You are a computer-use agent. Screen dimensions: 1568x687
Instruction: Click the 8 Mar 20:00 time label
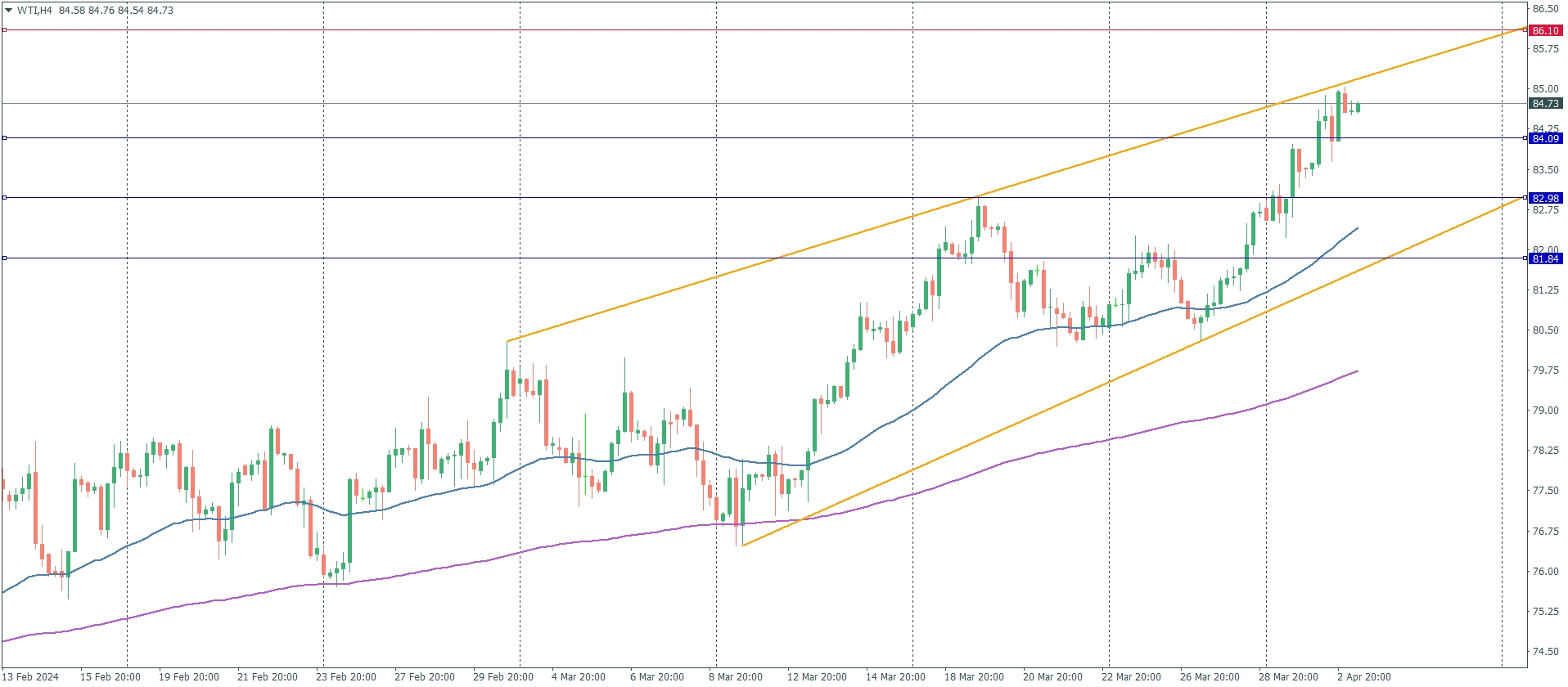(735, 676)
